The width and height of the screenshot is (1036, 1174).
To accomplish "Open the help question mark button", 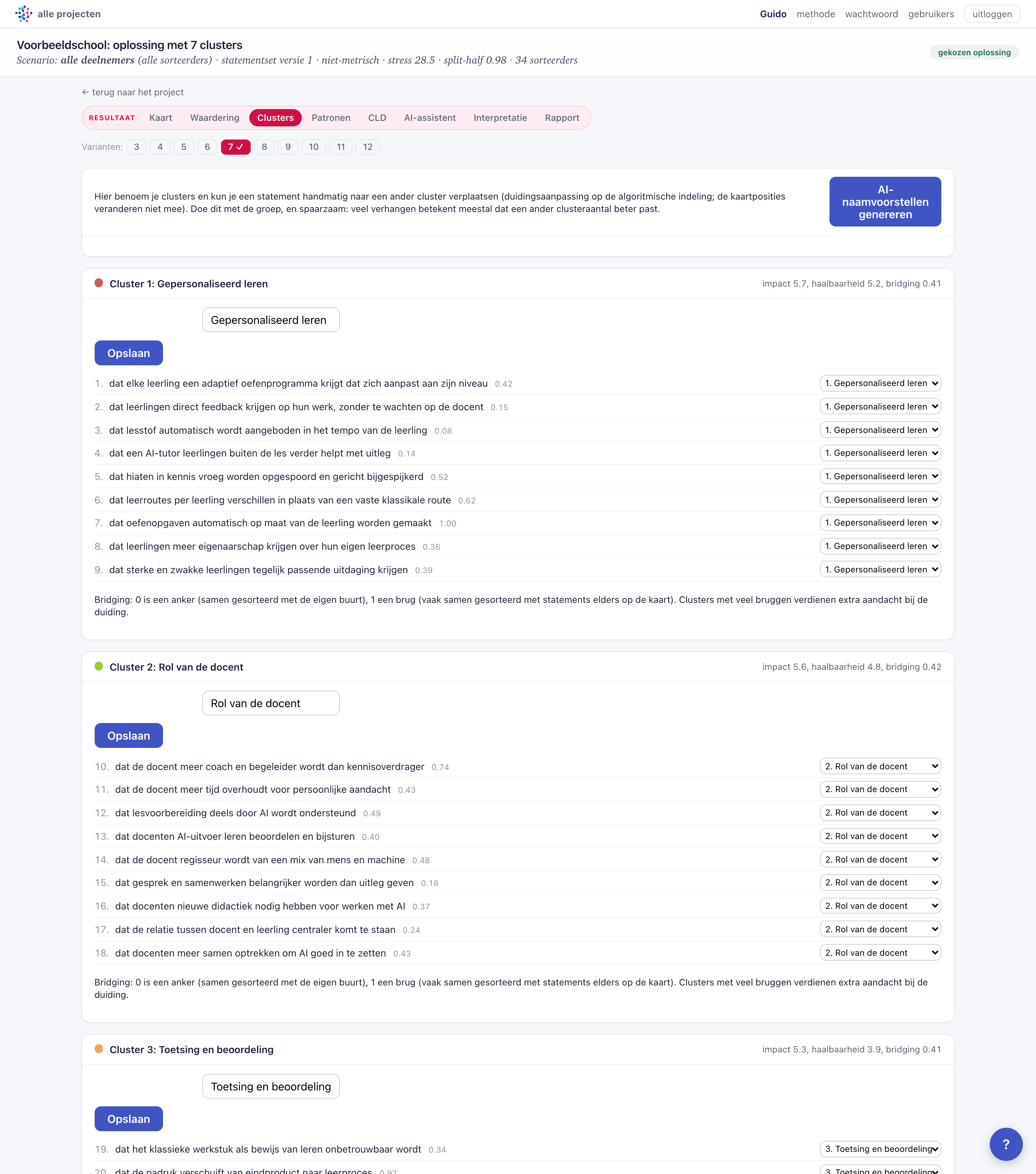I will pos(1006,1144).
